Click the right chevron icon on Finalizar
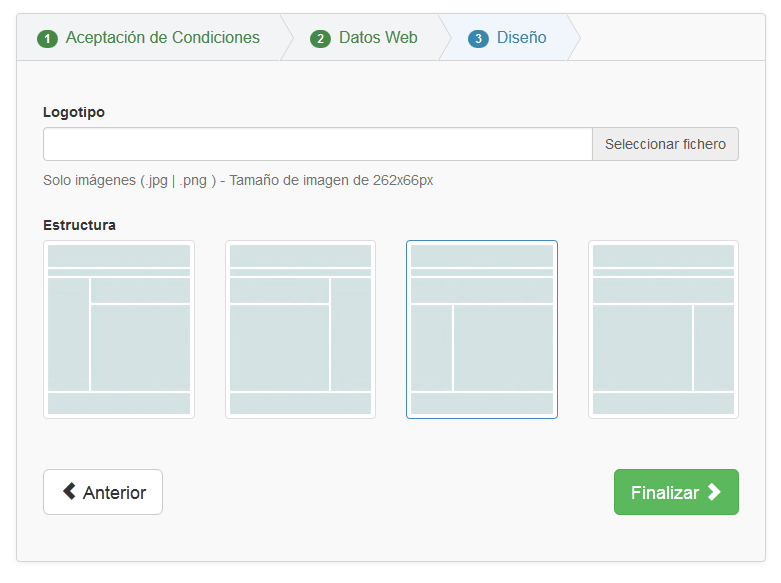 714,491
